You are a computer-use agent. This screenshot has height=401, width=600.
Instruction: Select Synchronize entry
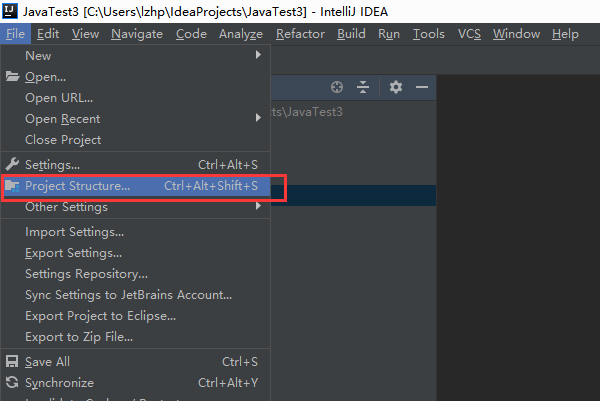pyautogui.click(x=135, y=383)
